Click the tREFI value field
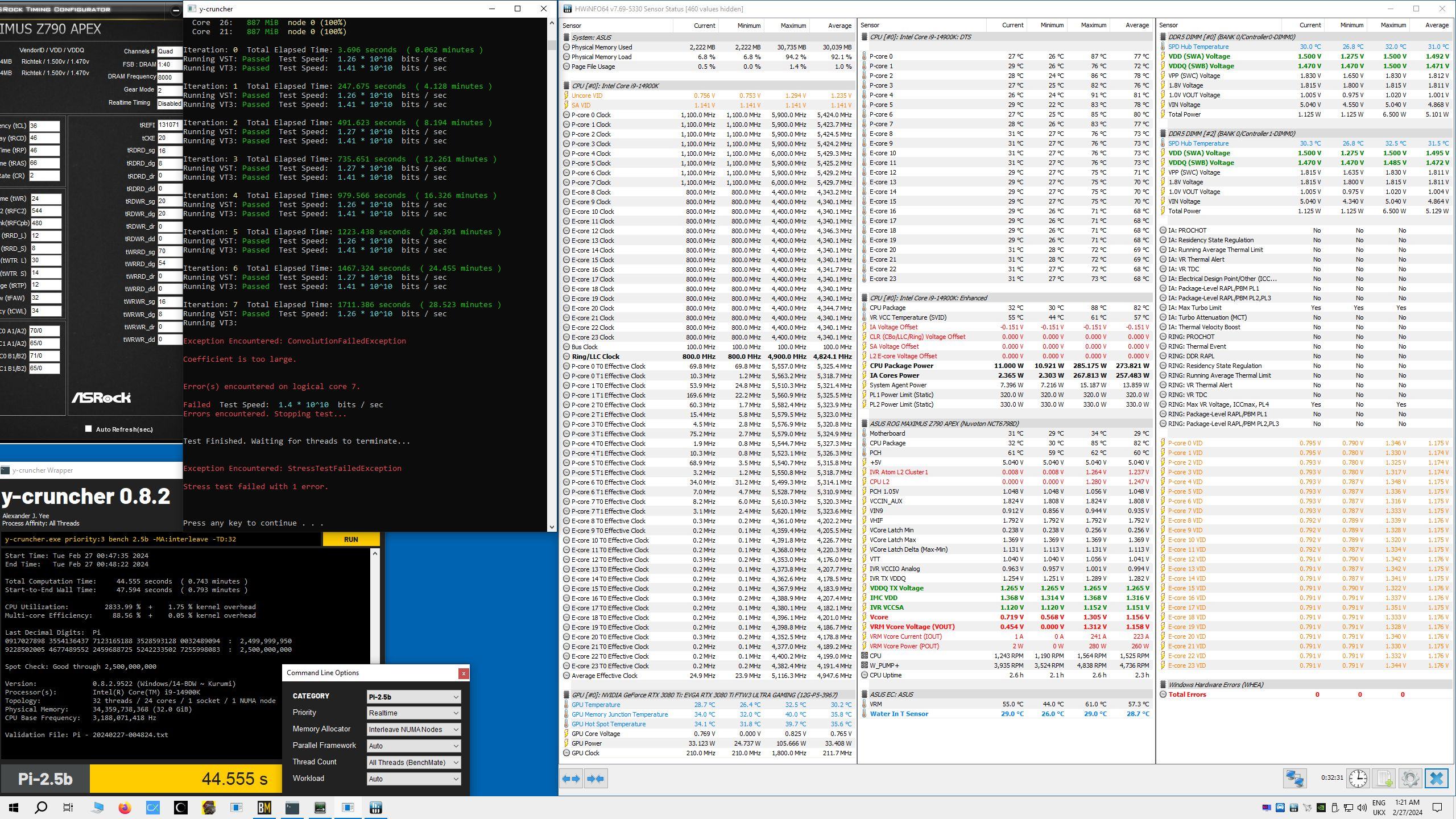1456x819 pixels. click(169, 125)
